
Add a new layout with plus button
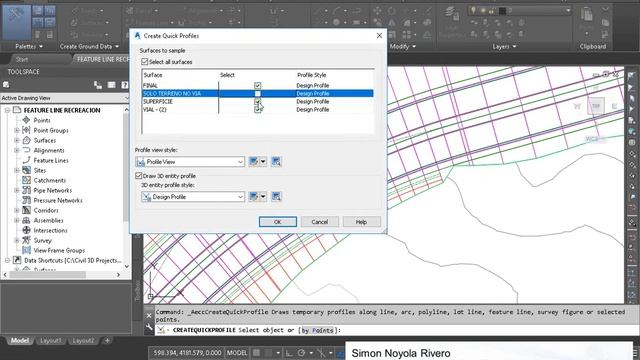107,340
